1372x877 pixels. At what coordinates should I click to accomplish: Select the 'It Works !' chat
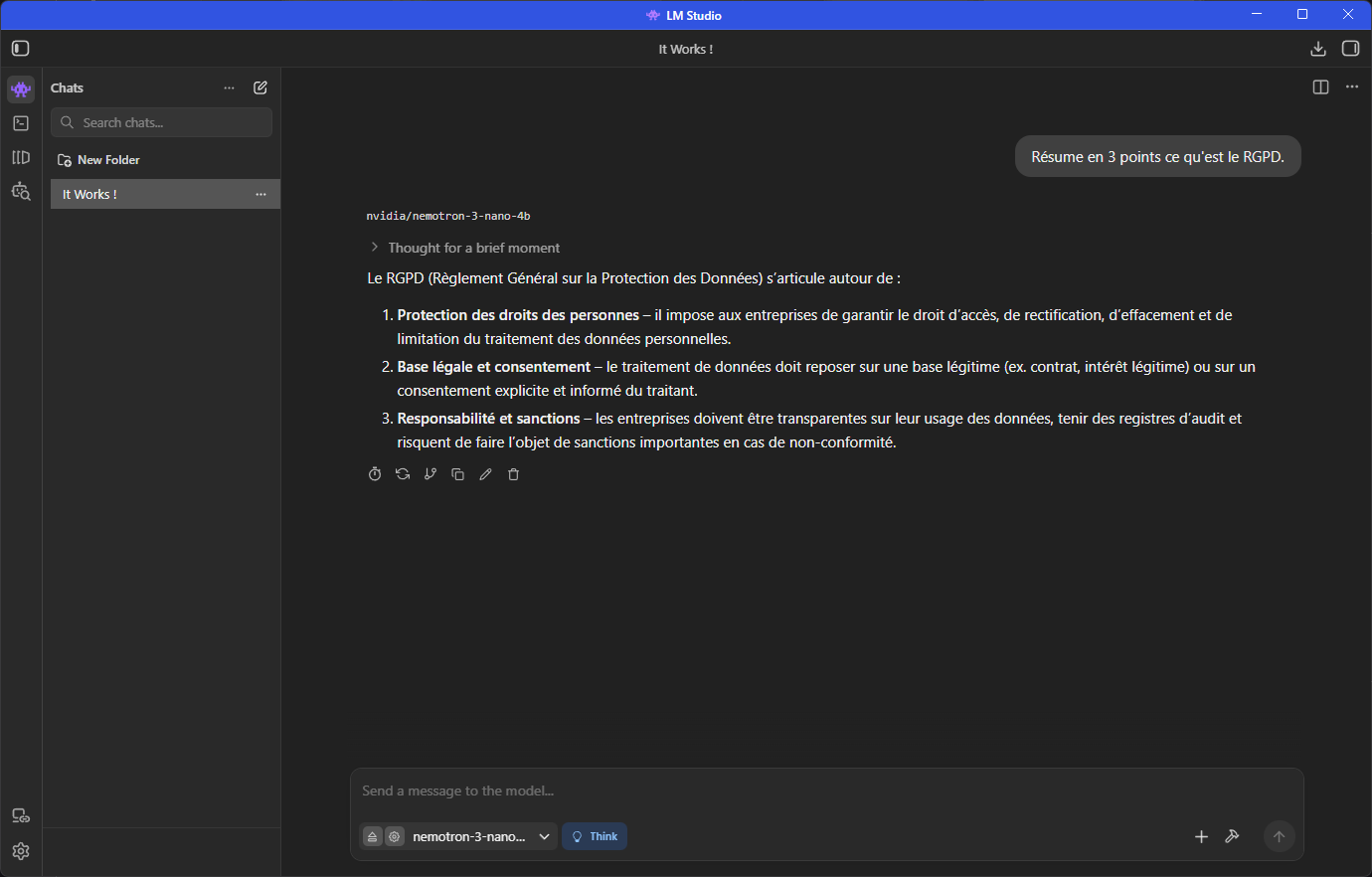tap(165, 194)
